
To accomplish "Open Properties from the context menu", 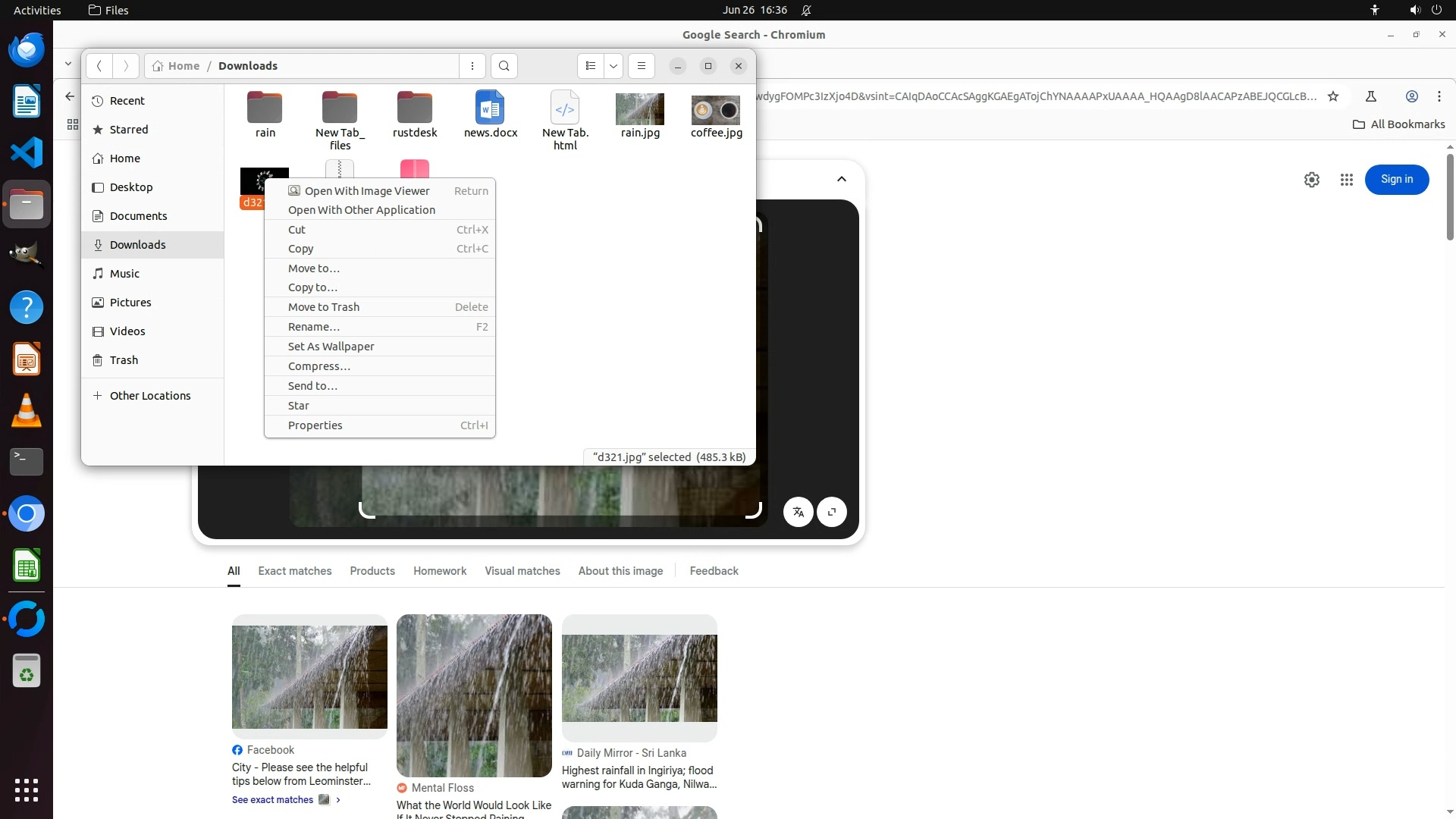I will pos(315,425).
